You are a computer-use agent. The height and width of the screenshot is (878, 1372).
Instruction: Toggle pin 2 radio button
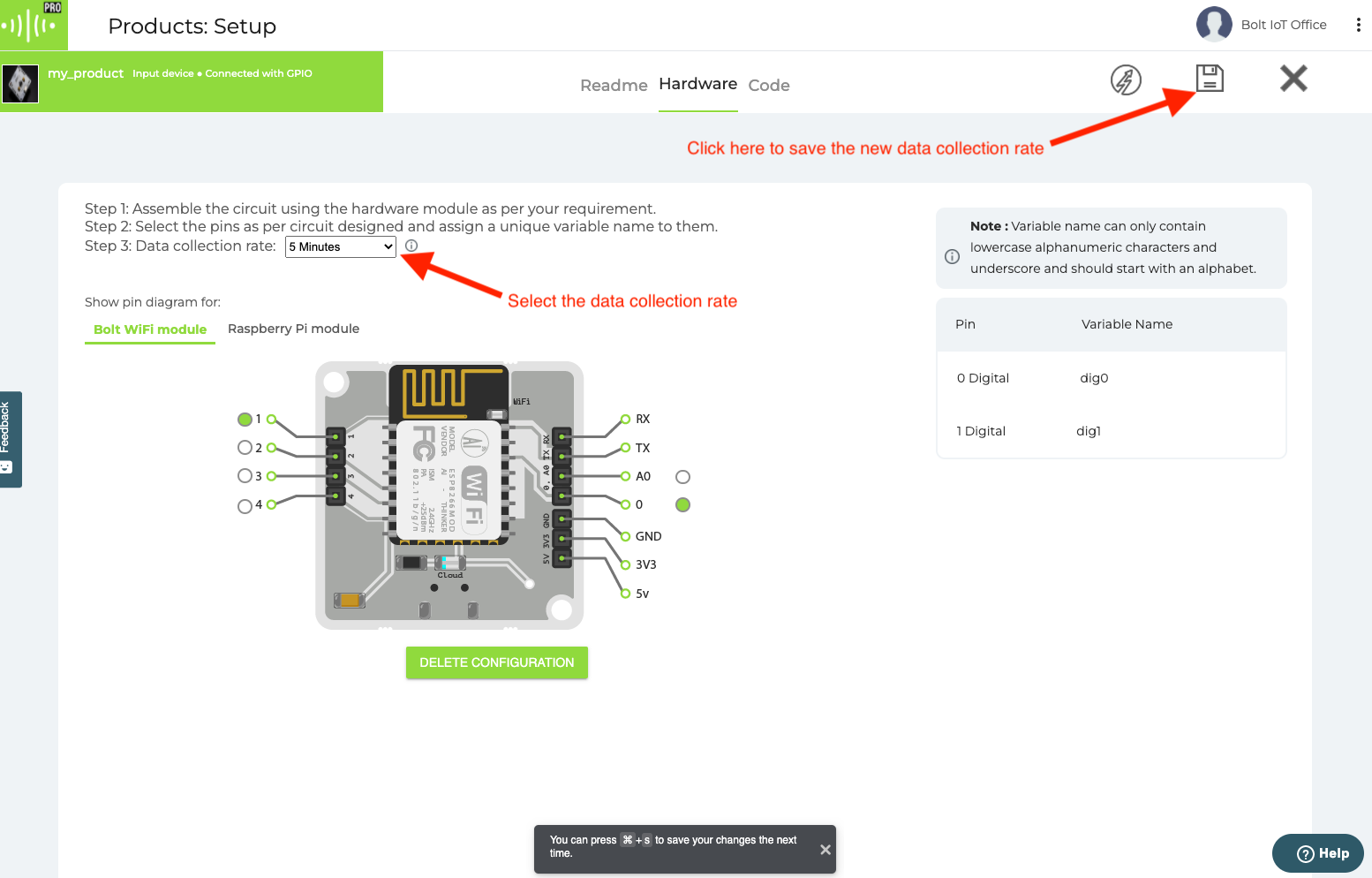245,448
